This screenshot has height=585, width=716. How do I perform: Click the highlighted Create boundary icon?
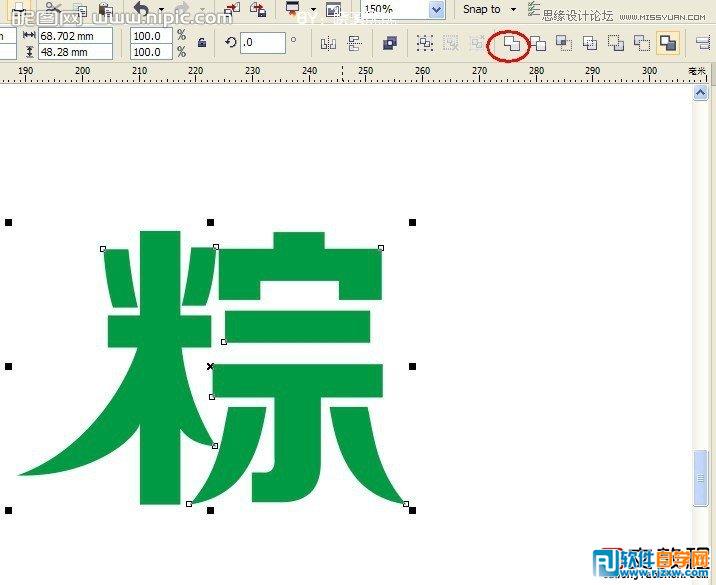(668, 43)
